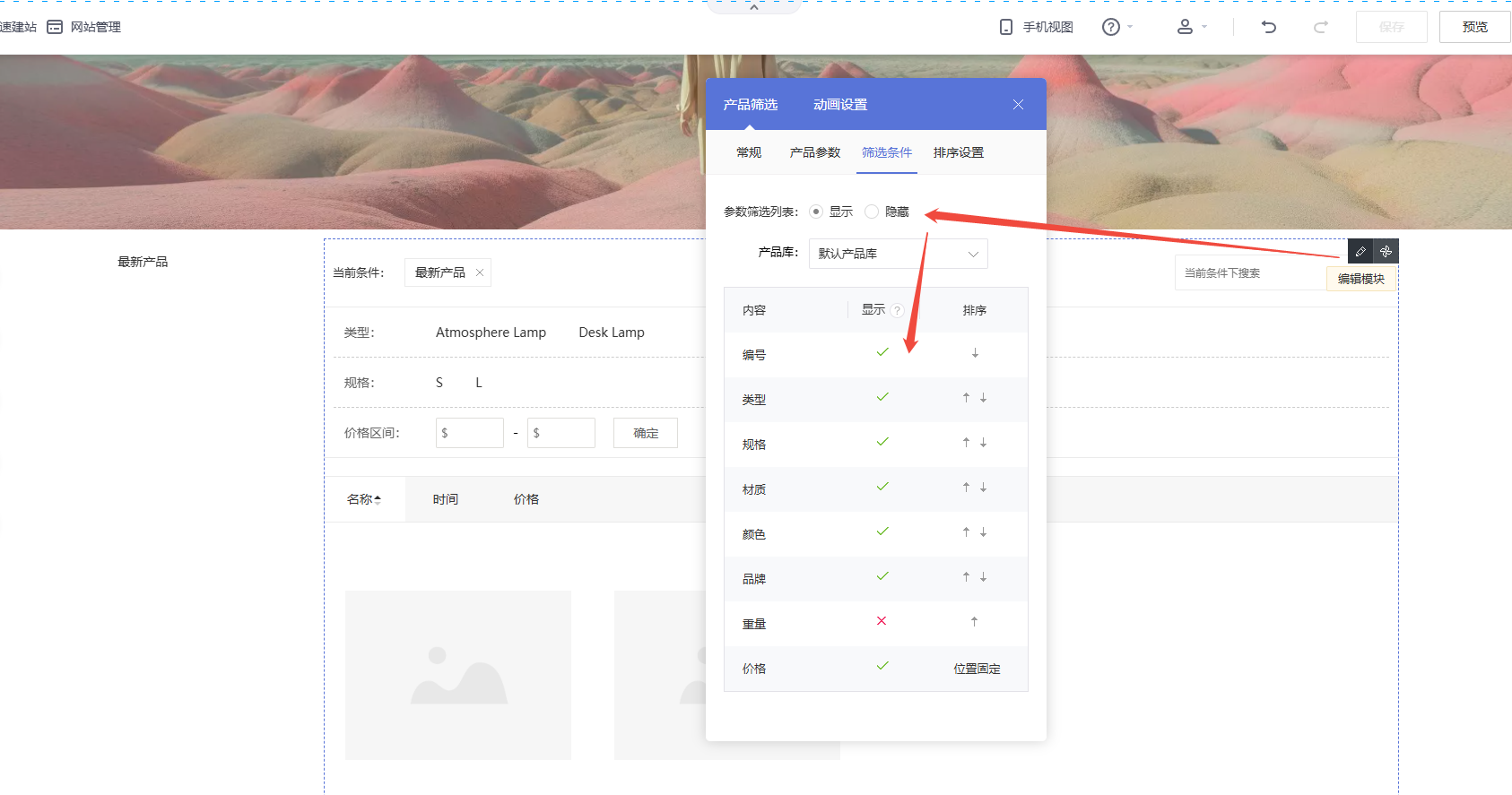
Task: Toggle the 材质 display checkmark
Action: click(x=882, y=487)
